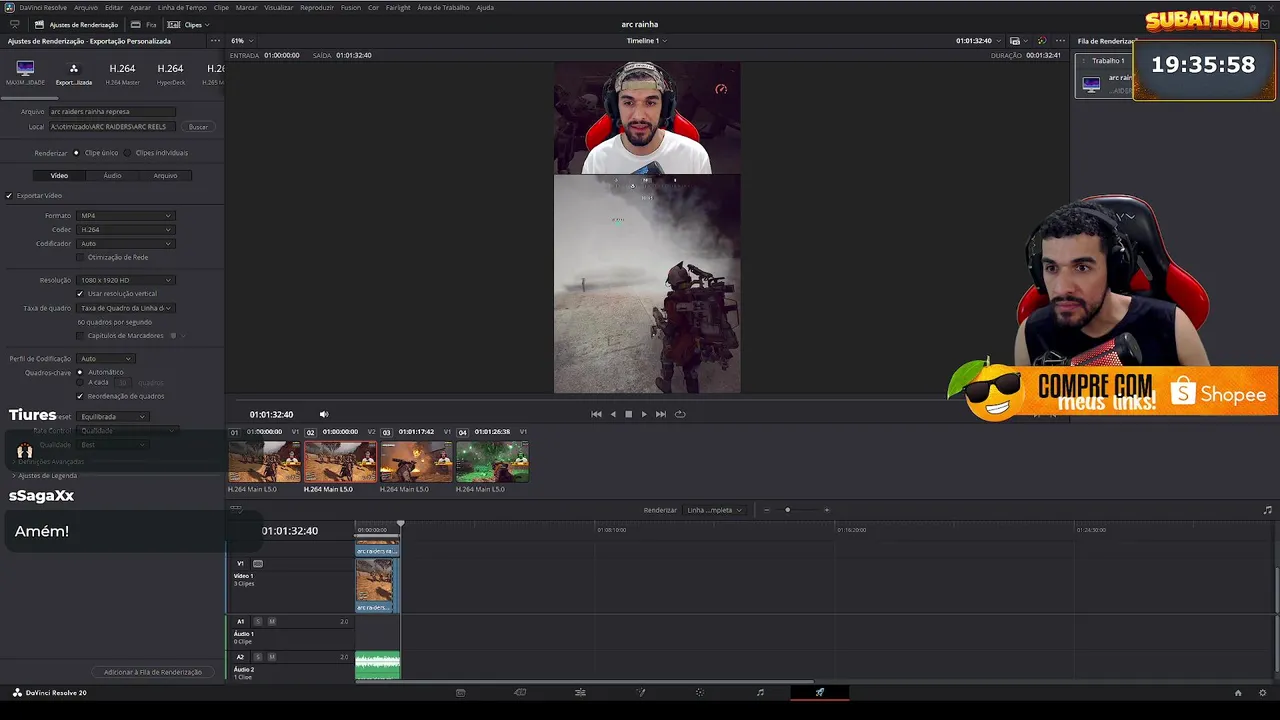This screenshot has width=1280, height=720.
Task: Open the Formato MP4 dropdown
Action: pyautogui.click(x=126, y=216)
